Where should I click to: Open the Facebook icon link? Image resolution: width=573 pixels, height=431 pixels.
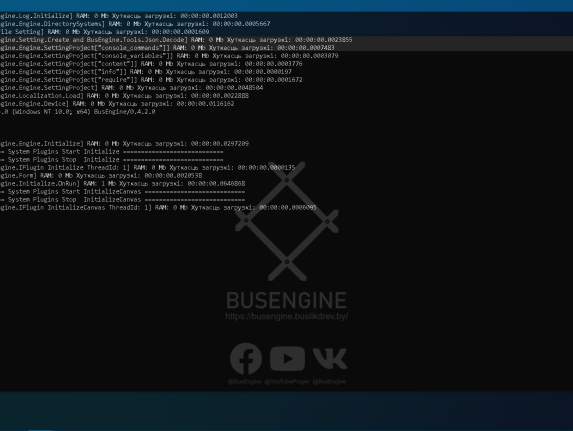click(x=246, y=359)
